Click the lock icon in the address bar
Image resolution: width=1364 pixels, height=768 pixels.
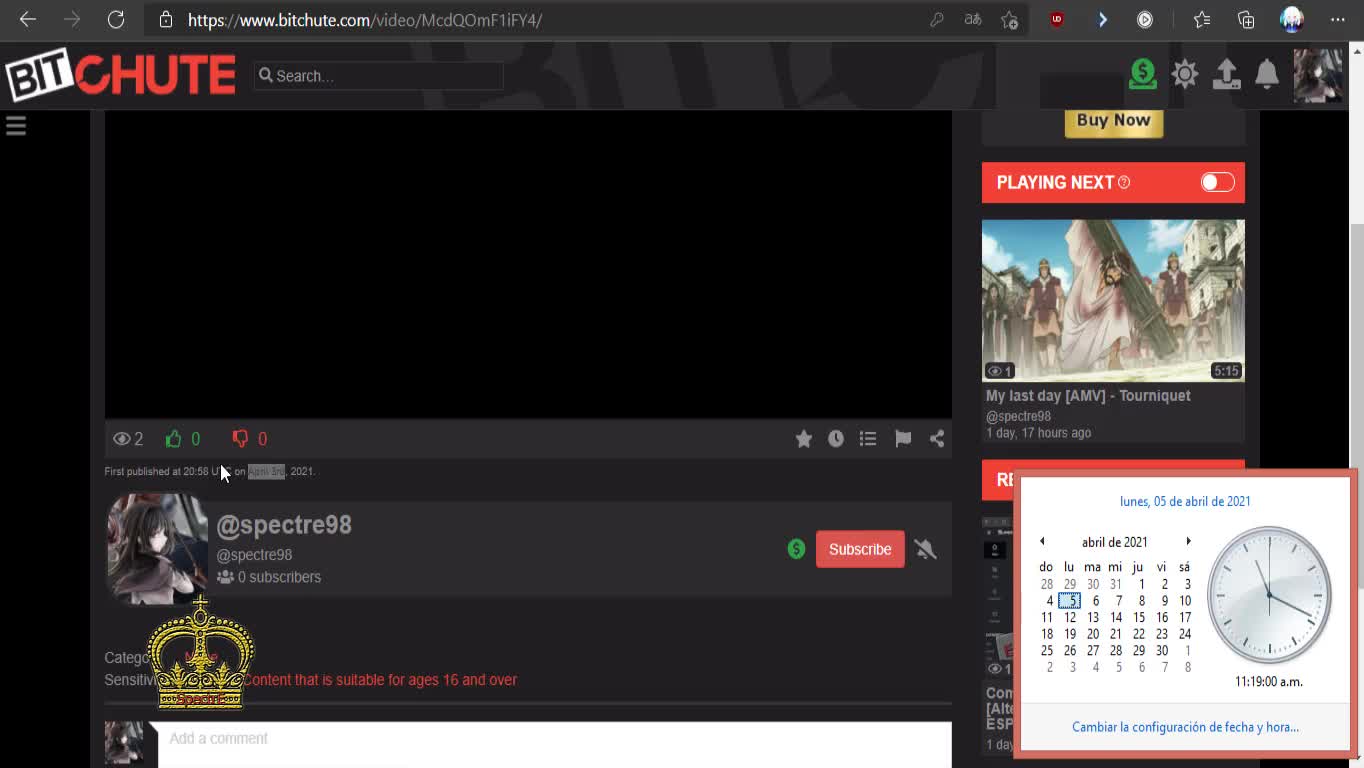[x=166, y=19]
